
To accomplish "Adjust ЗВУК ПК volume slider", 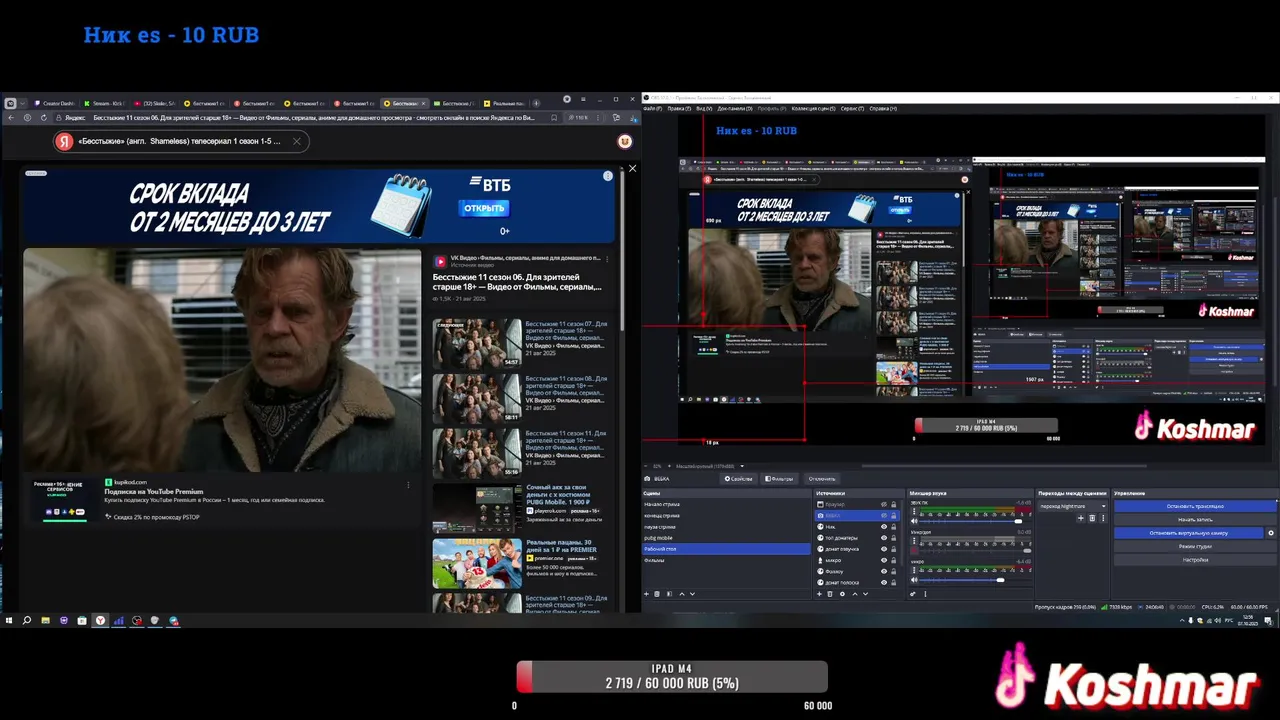I will click(1018, 521).
